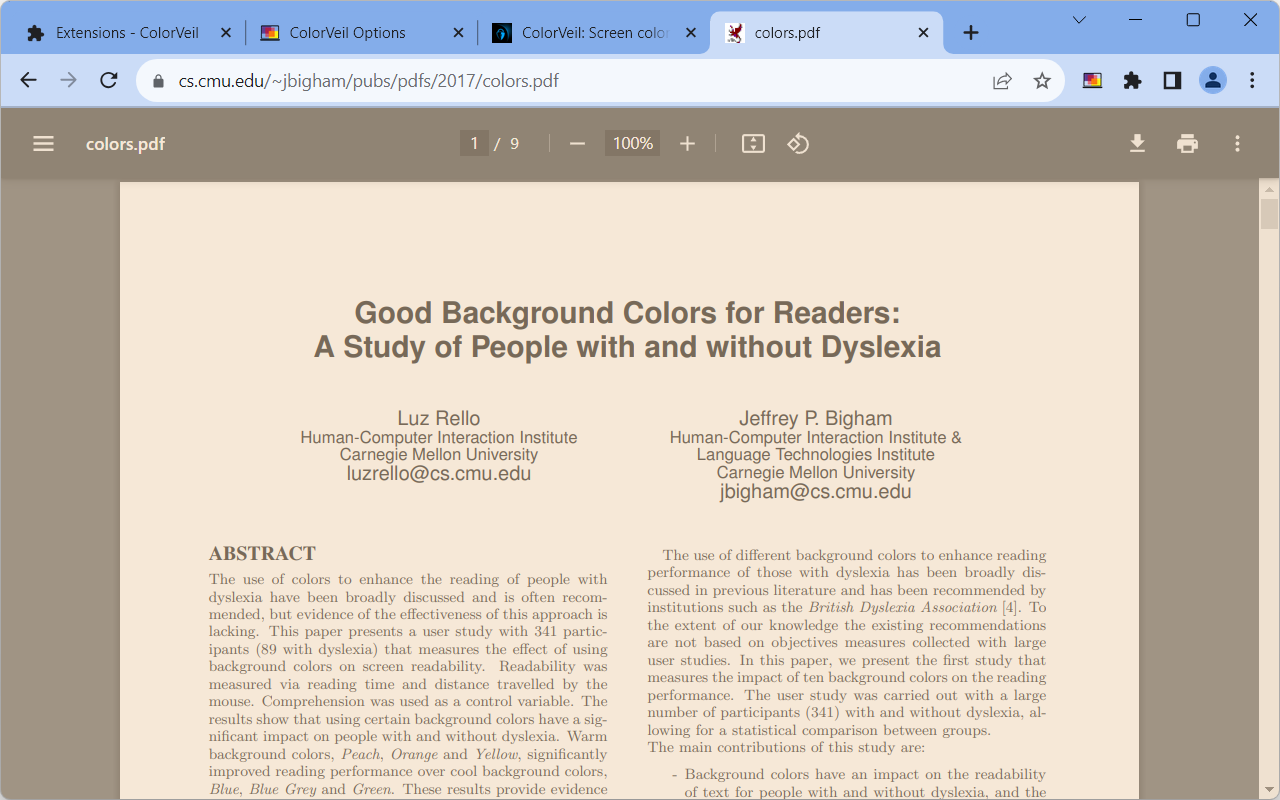Viewport: 1280px width, 800px height.
Task: Print the PDF document
Action: 1187,144
